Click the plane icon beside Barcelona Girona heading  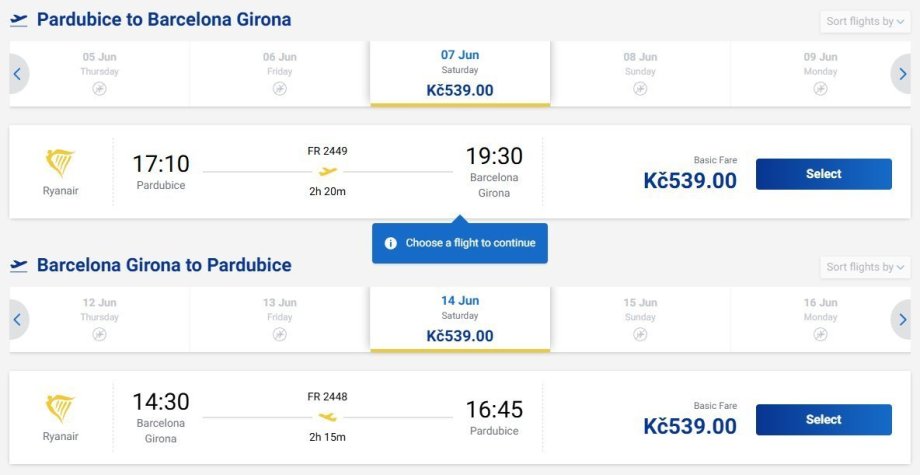(19, 266)
